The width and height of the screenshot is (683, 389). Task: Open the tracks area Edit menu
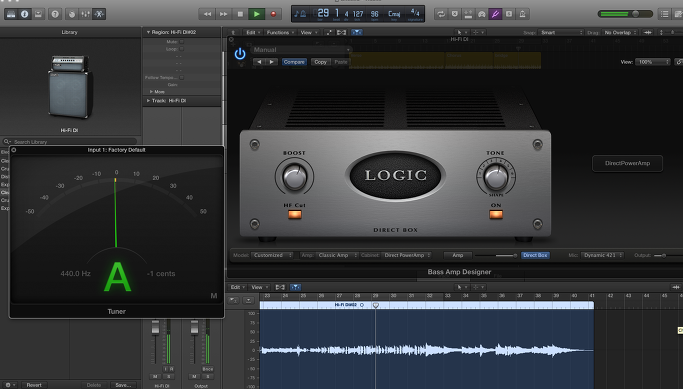pyautogui.click(x=253, y=33)
